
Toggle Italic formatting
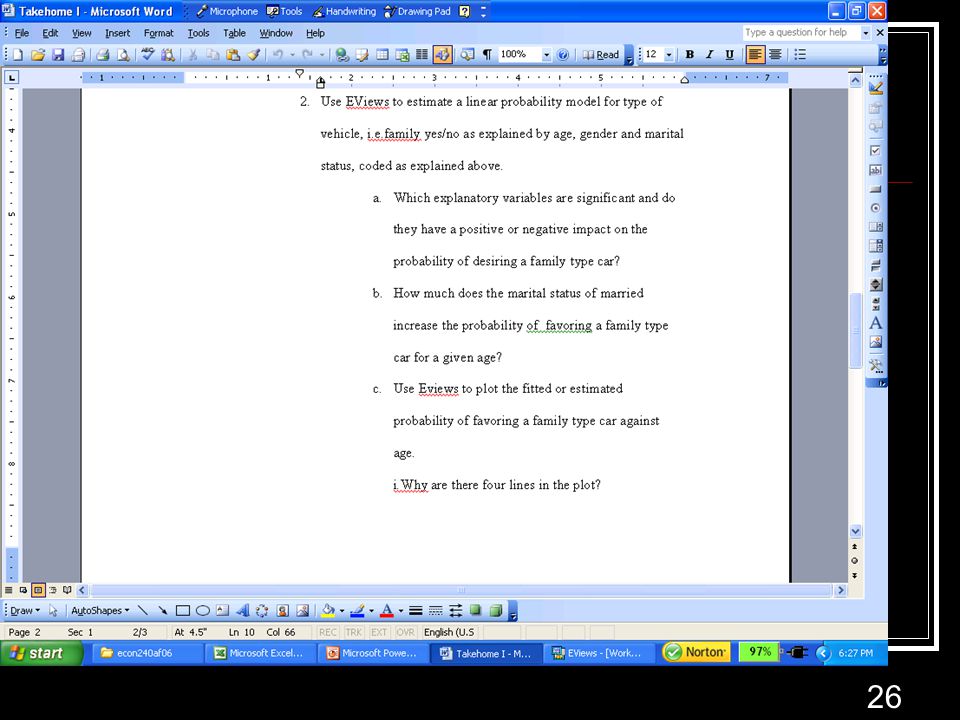(710, 54)
